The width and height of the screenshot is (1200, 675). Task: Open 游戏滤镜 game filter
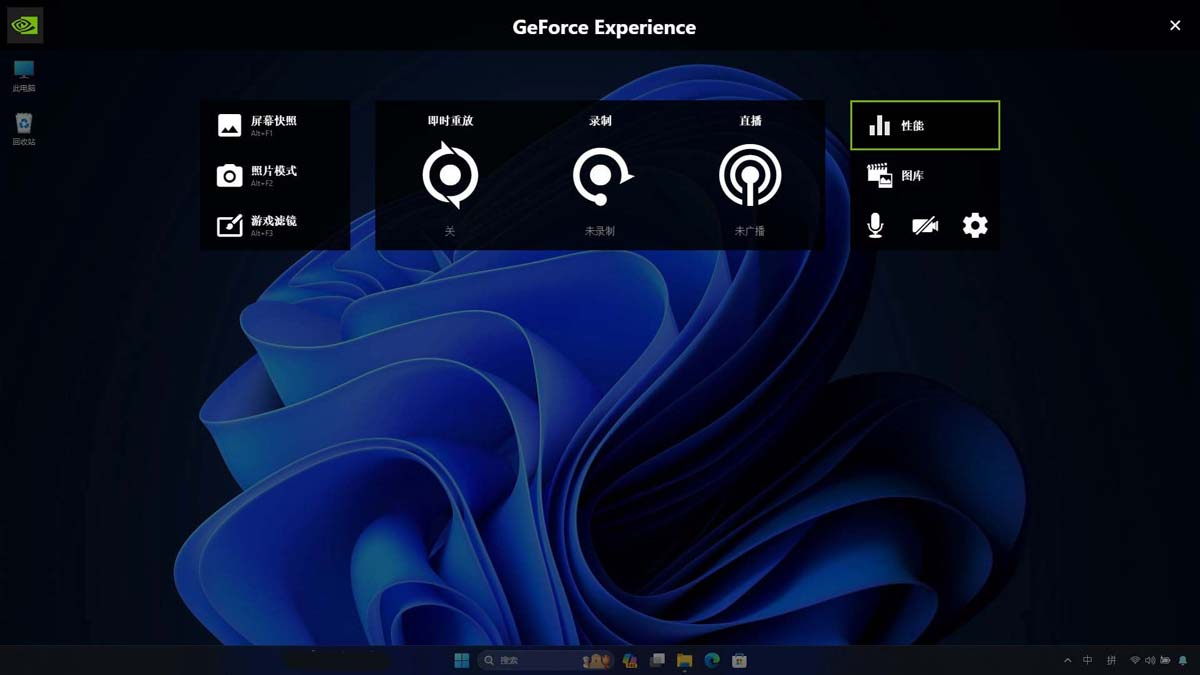coord(258,225)
